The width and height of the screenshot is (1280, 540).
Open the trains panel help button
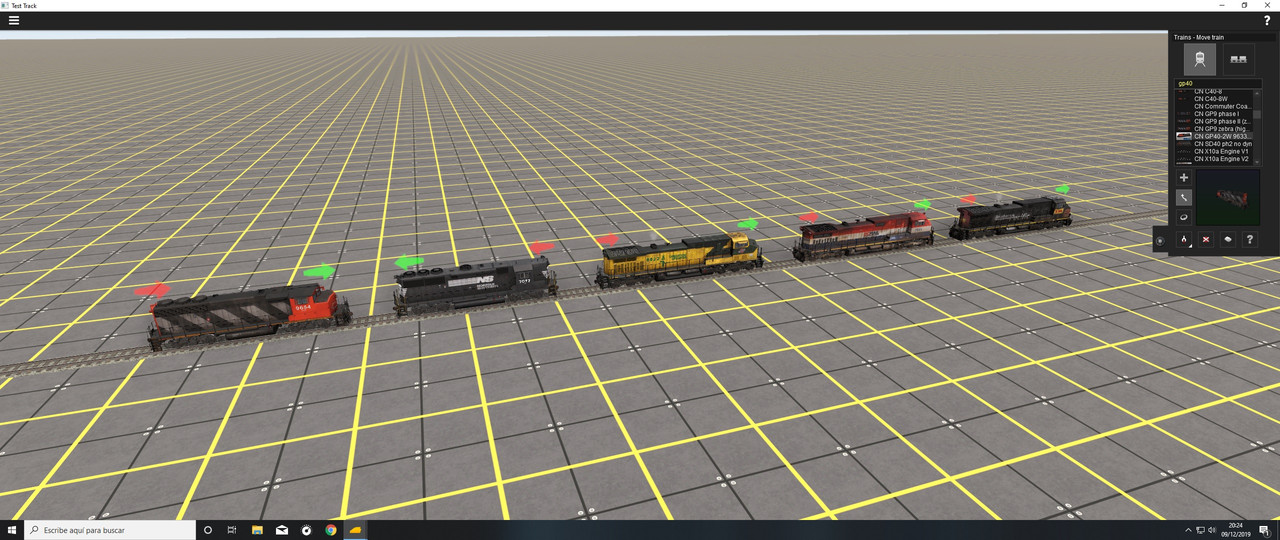click(1250, 240)
